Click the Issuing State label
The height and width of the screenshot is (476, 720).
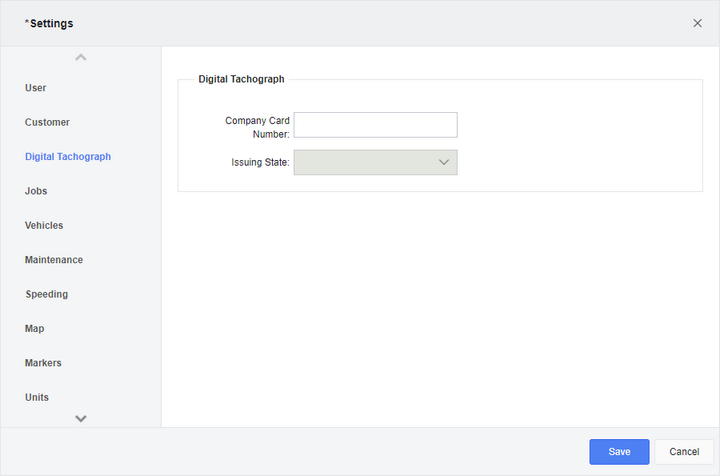coord(260,162)
